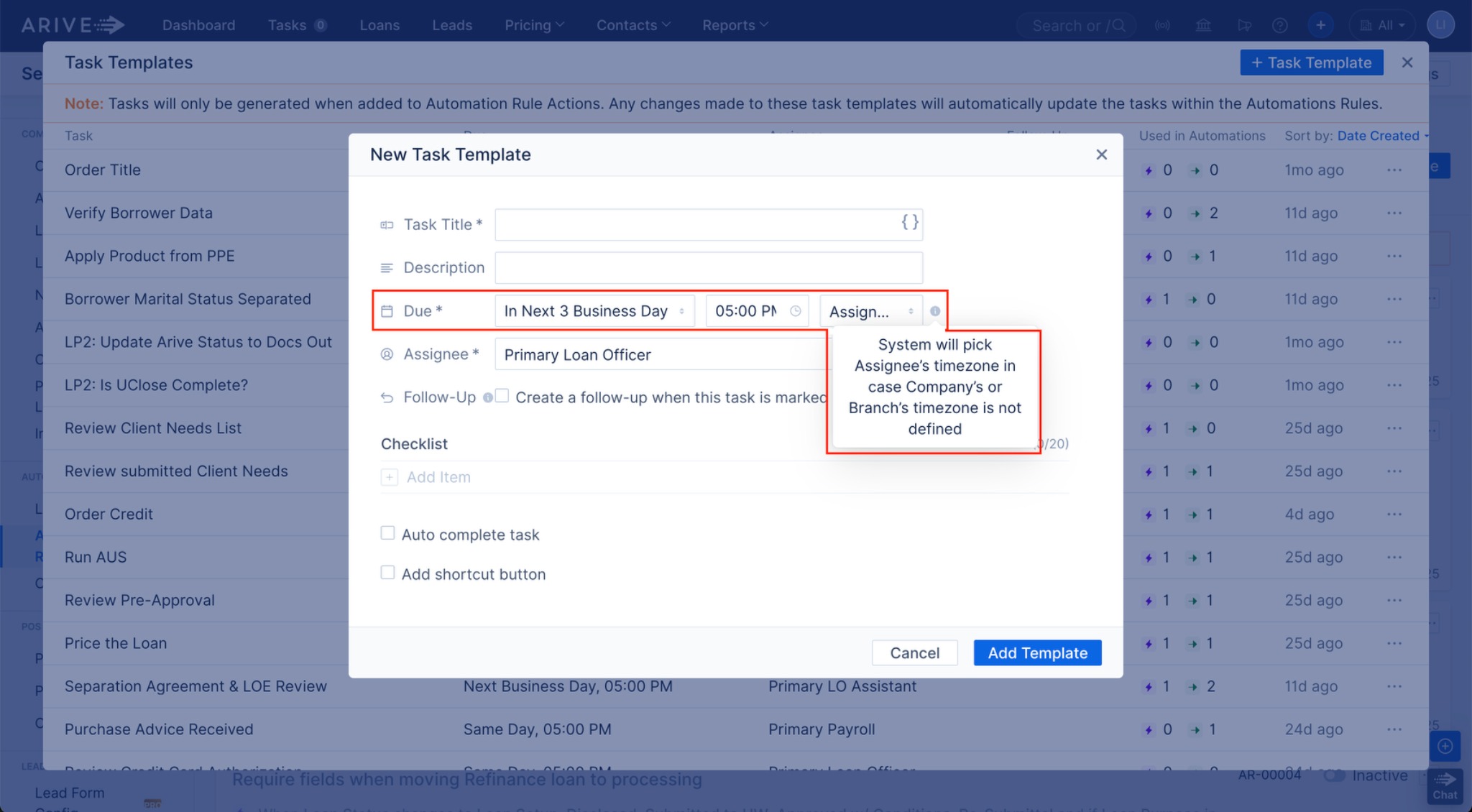Screen dimensions: 1472x812
Task: Enable the Auto complete task checkbox
Action: 388,532
